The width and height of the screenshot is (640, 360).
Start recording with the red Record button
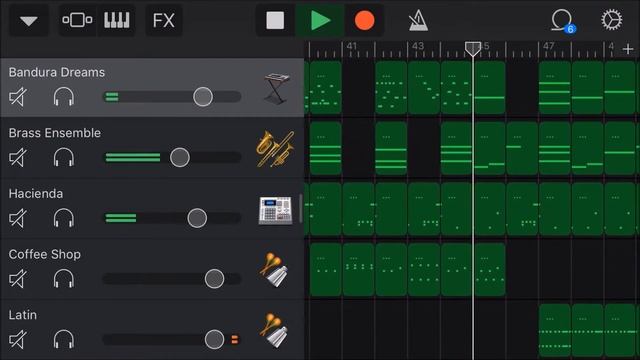click(364, 20)
